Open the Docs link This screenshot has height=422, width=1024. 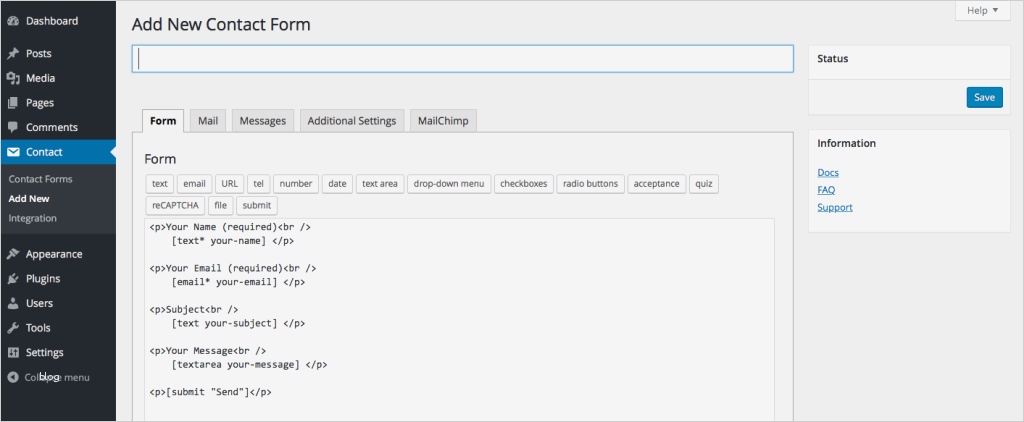pos(828,172)
